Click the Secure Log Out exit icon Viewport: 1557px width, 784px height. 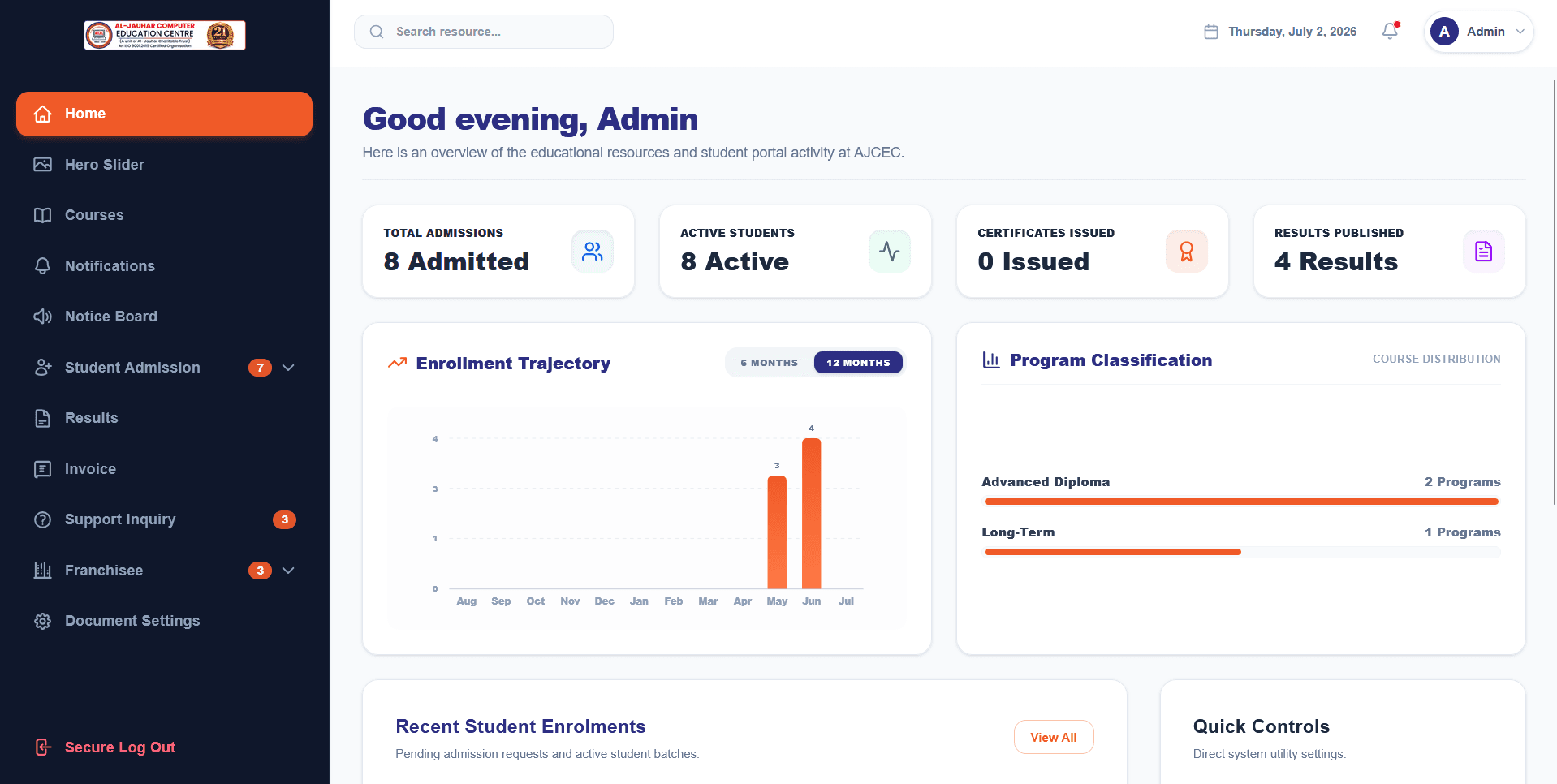pyautogui.click(x=43, y=747)
